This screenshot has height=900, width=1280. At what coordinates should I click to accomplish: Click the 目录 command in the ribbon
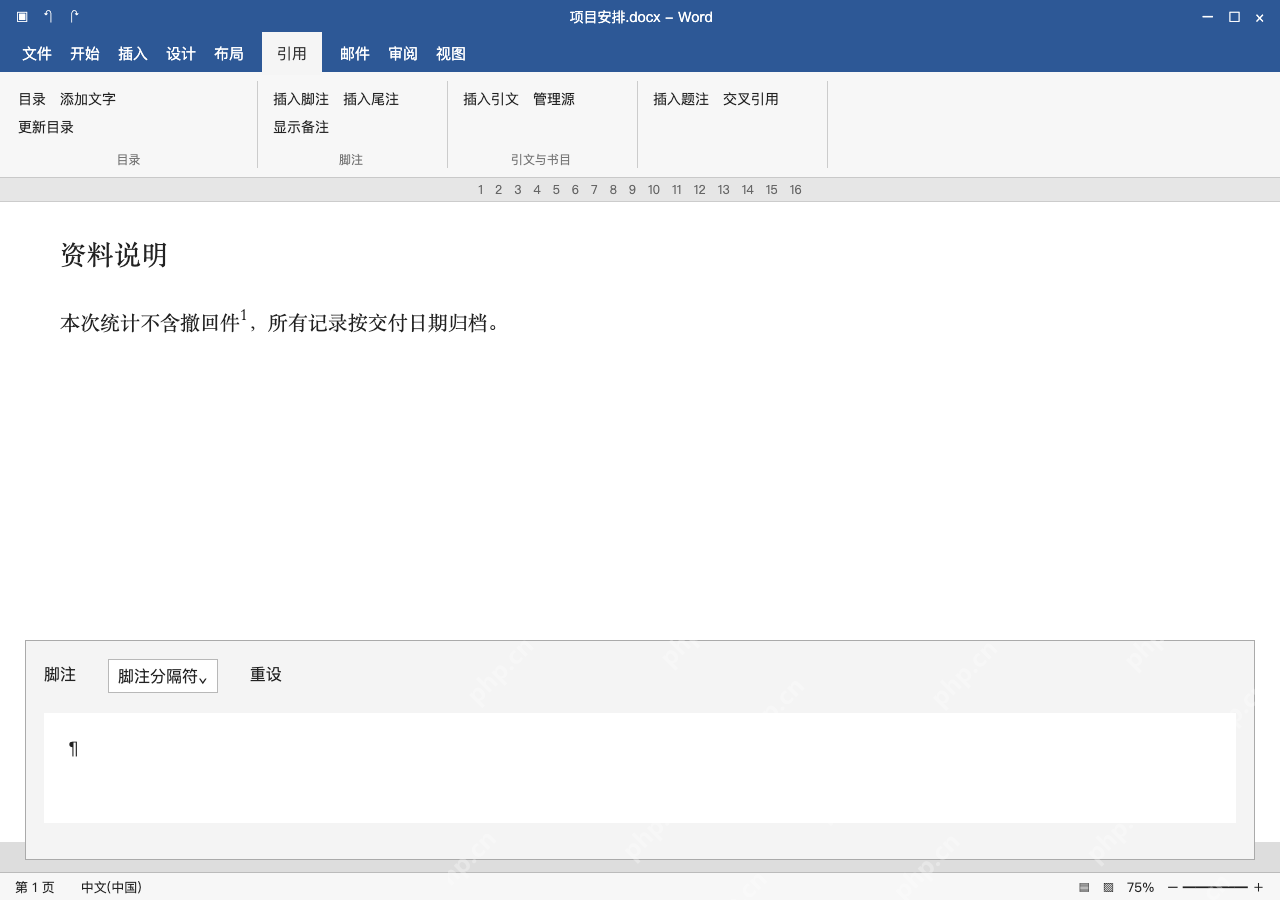[x=32, y=99]
